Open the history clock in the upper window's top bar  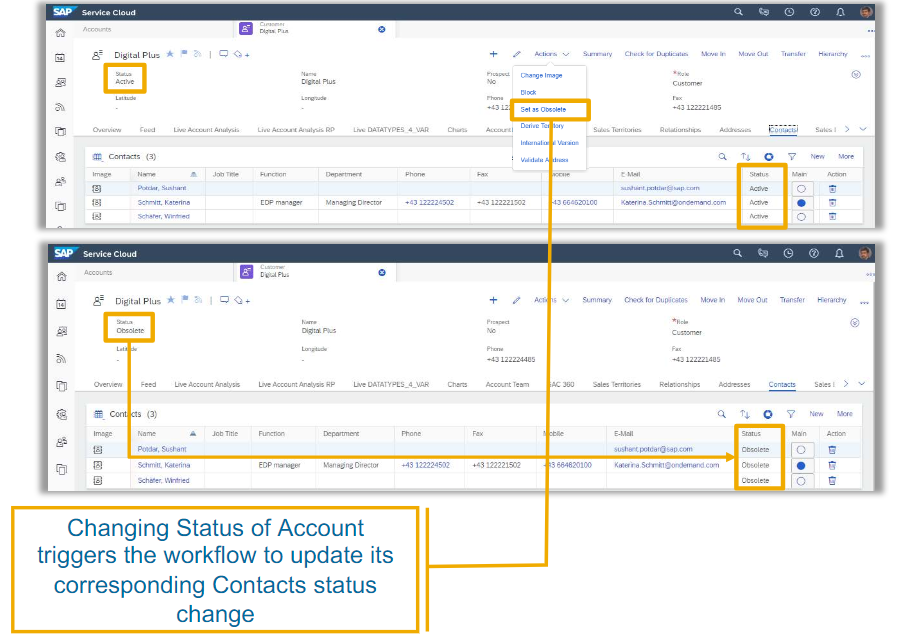coord(789,11)
